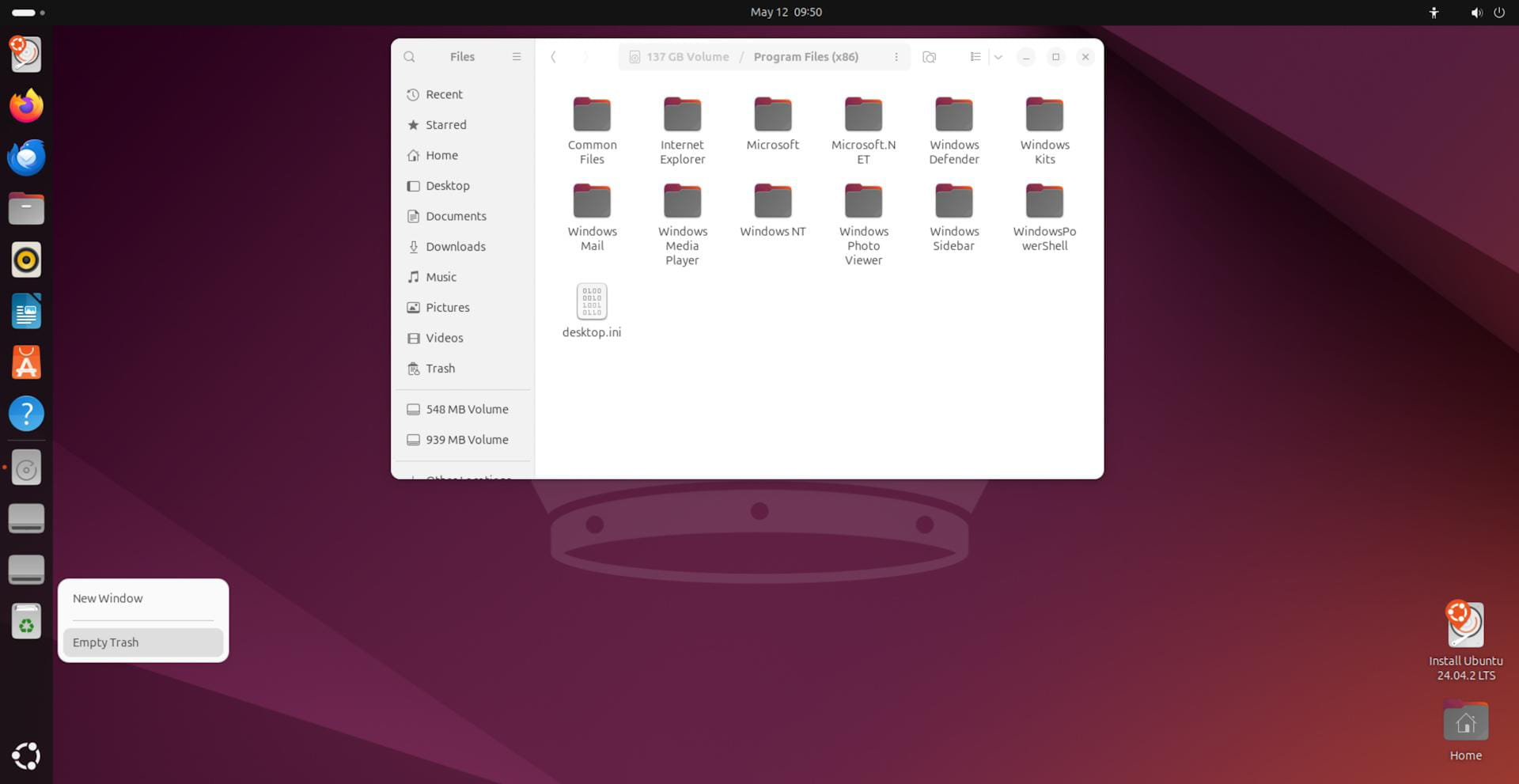This screenshot has height=784, width=1519.
Task: Open Pictures in sidebar
Action: tap(463, 308)
